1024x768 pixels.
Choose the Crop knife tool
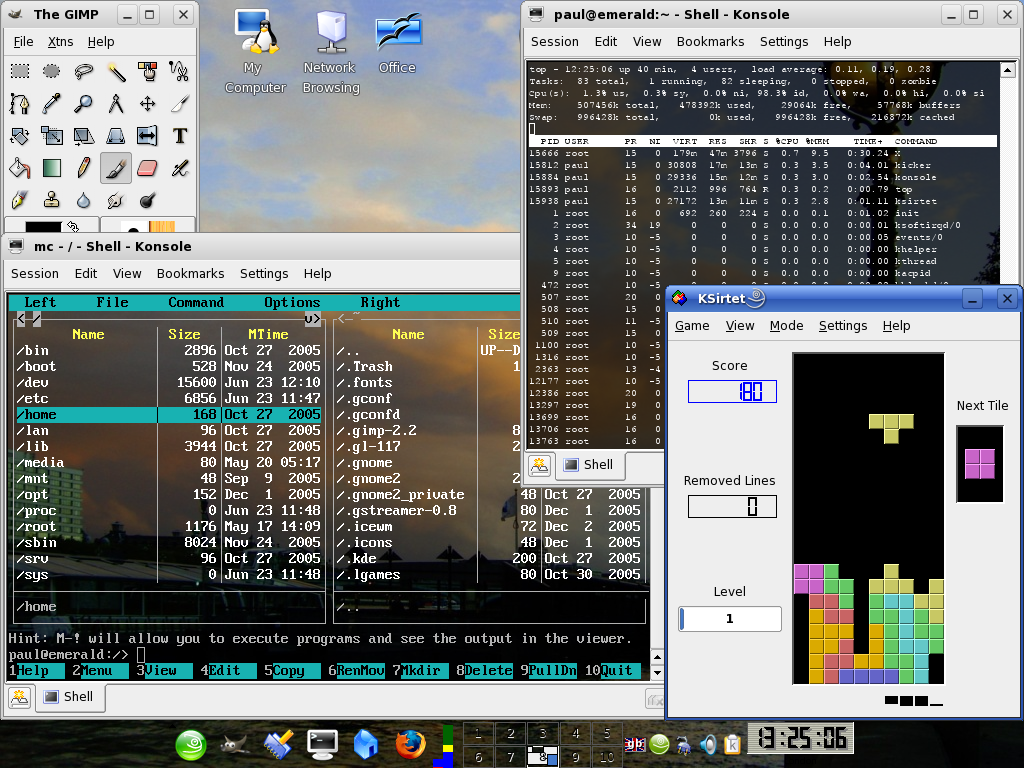[180, 103]
